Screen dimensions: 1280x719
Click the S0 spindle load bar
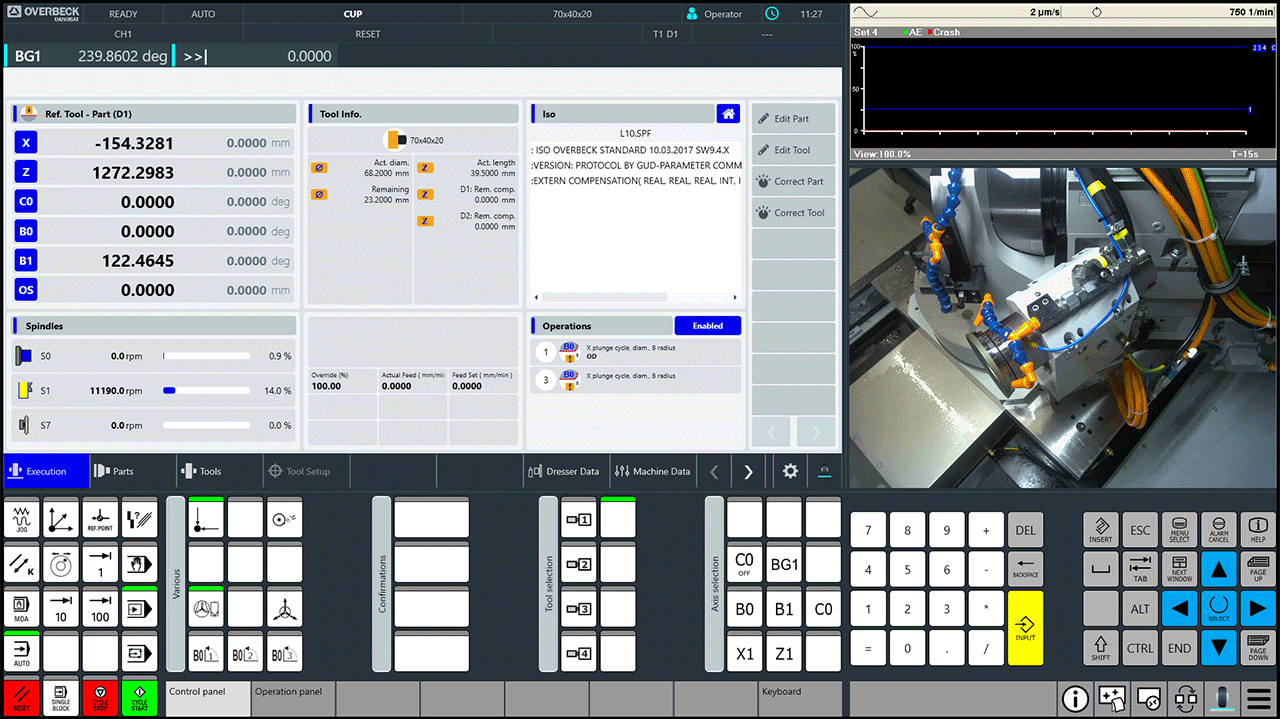205,356
